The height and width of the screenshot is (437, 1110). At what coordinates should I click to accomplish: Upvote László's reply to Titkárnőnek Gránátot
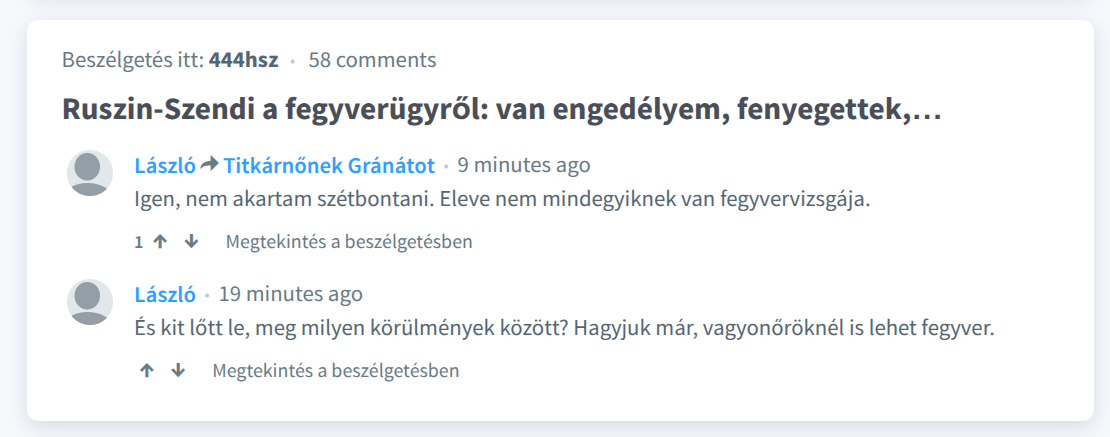[160, 242]
